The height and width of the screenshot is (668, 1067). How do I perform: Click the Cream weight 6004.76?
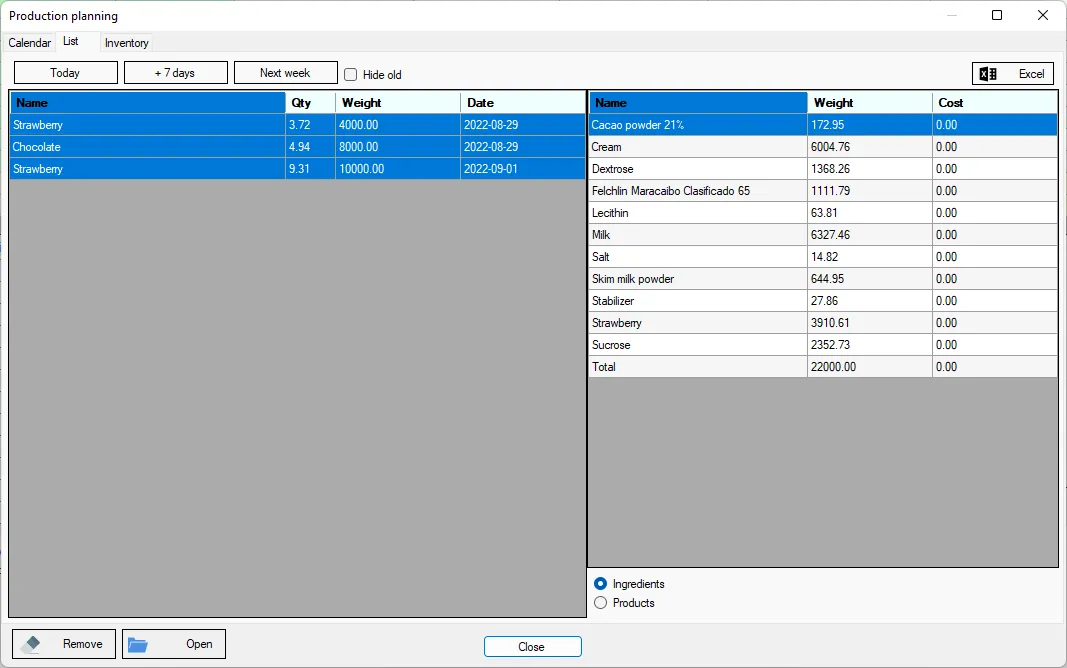coord(870,147)
